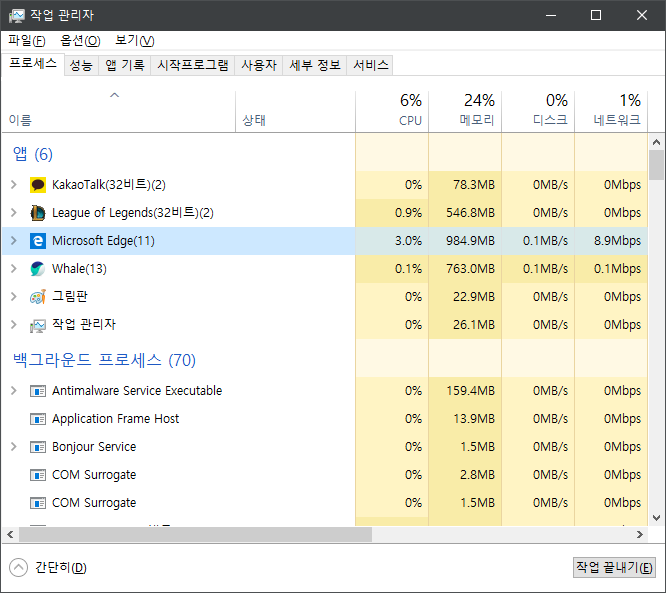666x593 pixels.
Task: Click the 백그라운드 프로세스 (70) header
Action: point(104,360)
